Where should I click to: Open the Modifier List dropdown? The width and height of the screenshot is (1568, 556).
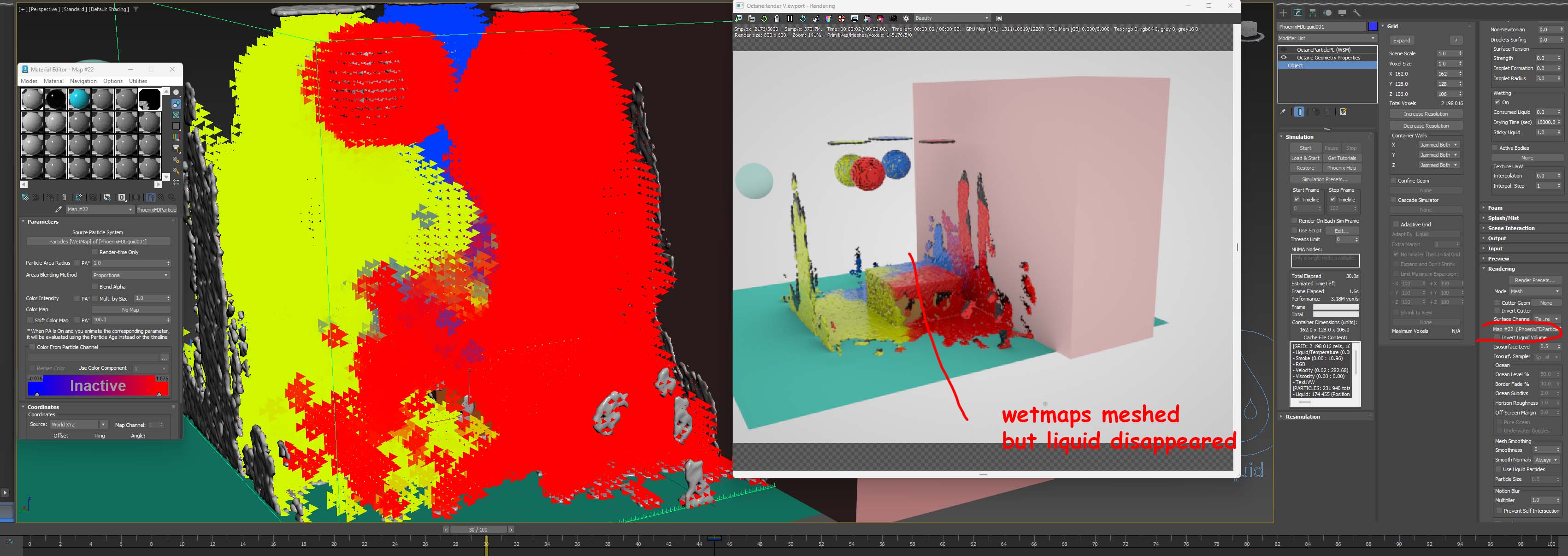click(1327, 38)
